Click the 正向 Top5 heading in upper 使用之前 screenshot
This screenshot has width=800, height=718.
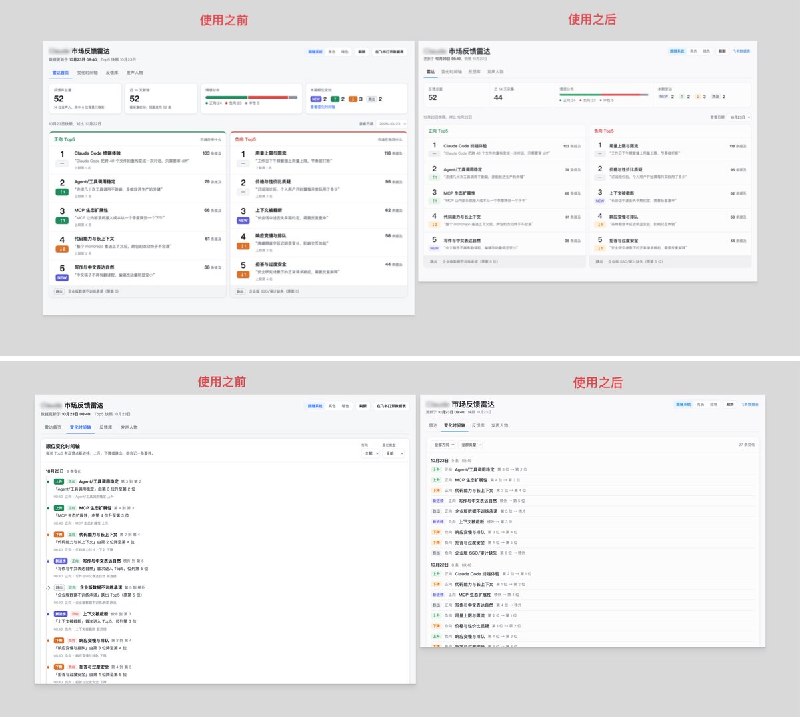click(x=65, y=139)
